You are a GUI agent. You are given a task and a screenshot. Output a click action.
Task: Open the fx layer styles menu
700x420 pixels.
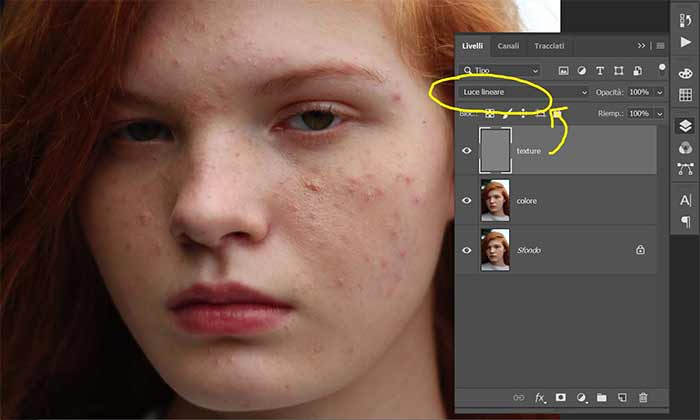point(541,397)
